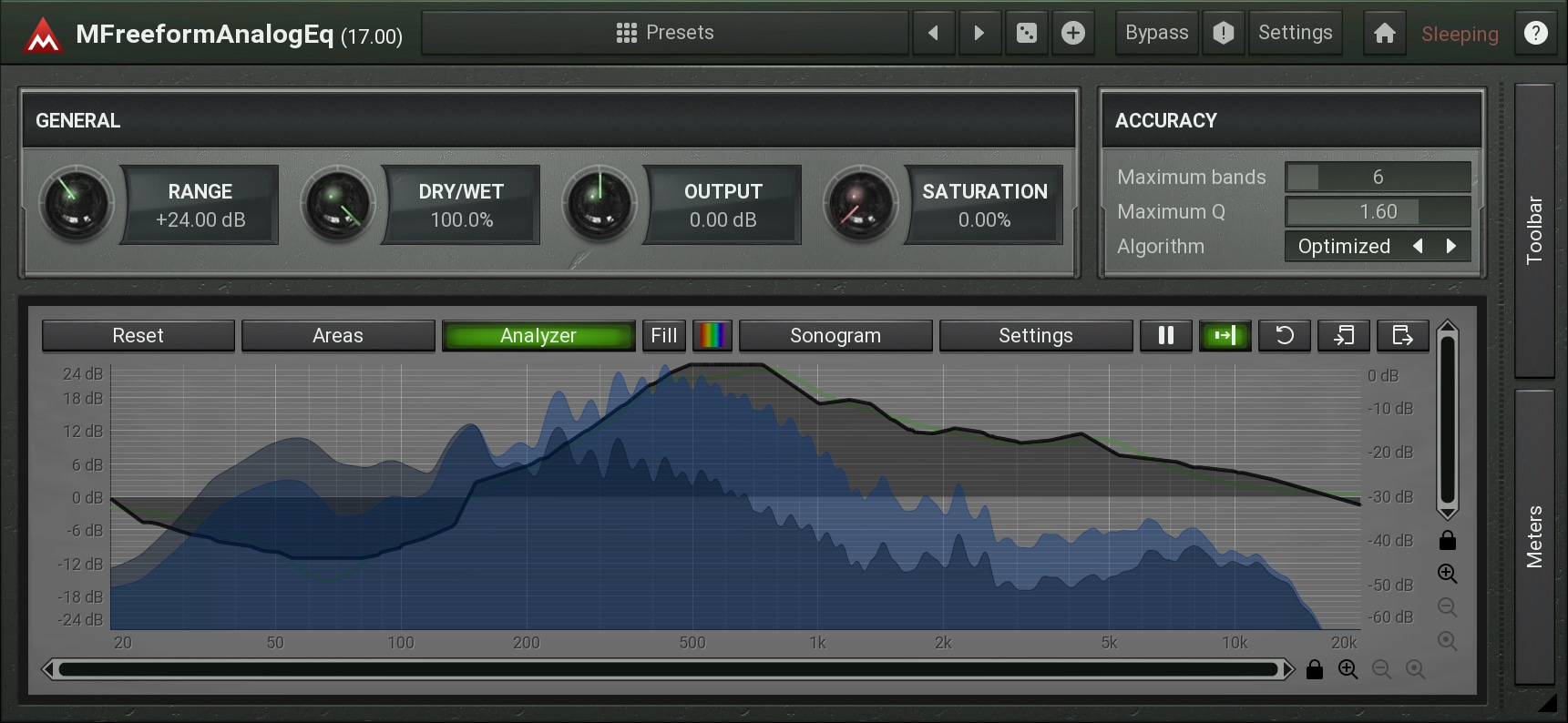1568x723 pixels.
Task: Open the help question mark icon
Action: coord(1535,34)
